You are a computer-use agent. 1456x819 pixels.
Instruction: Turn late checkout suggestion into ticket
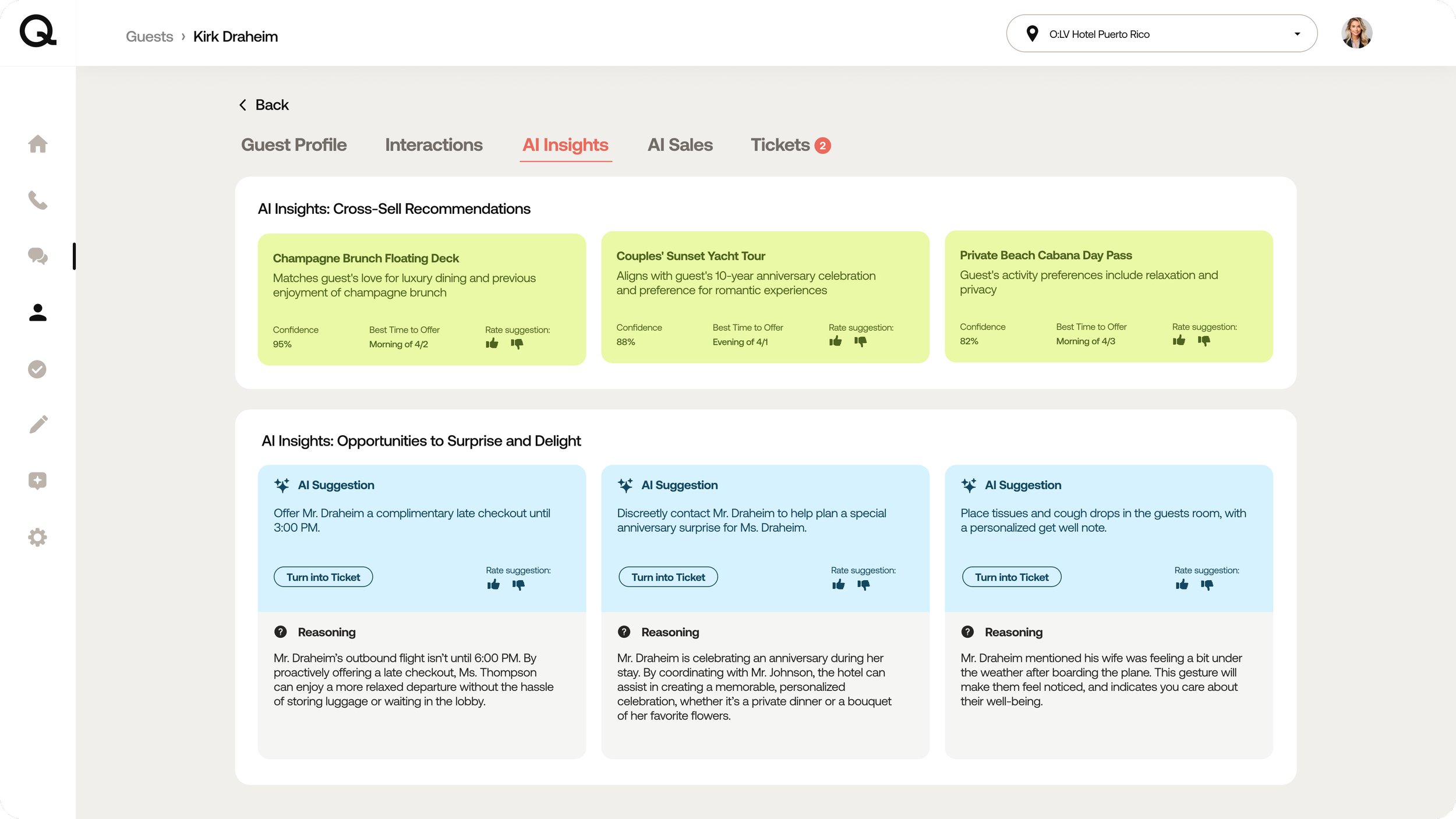323,577
